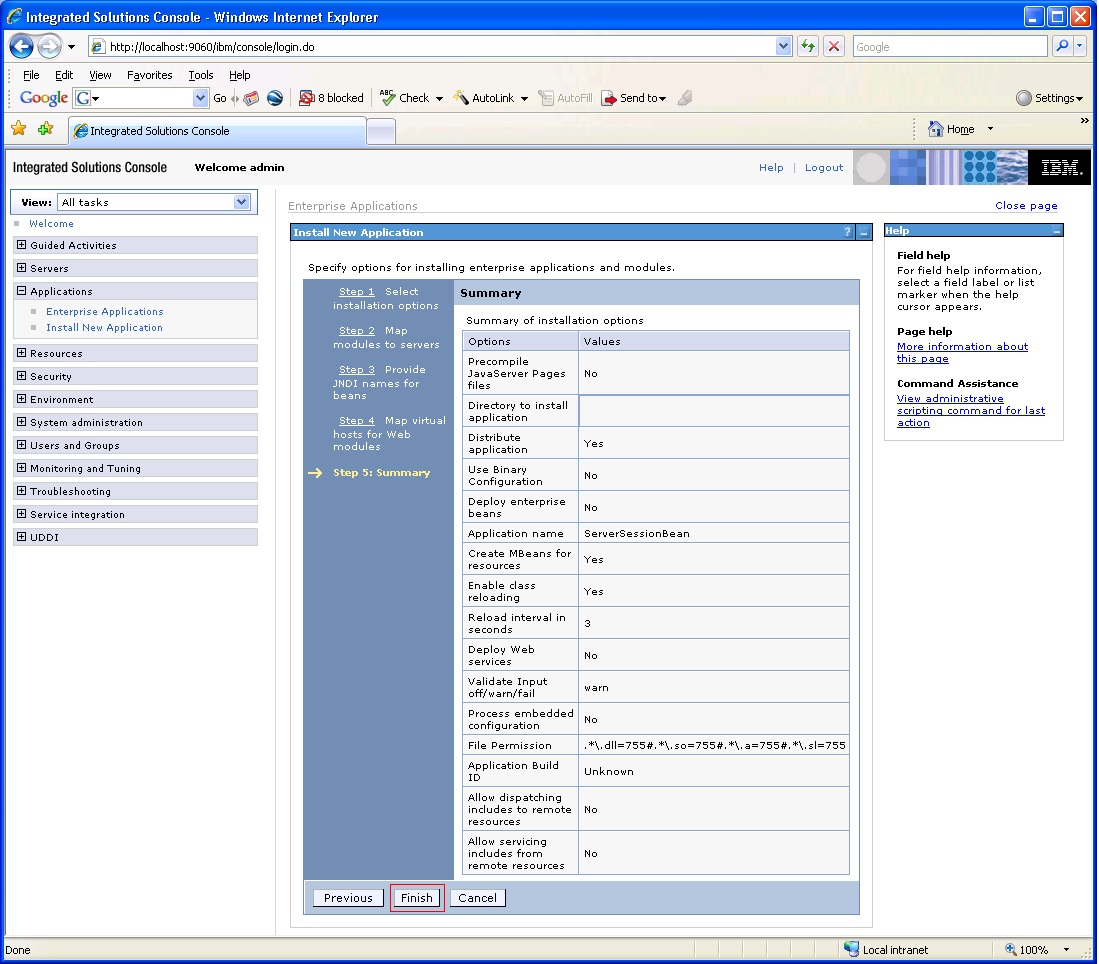Minimize the Help panel

pos(1056,231)
